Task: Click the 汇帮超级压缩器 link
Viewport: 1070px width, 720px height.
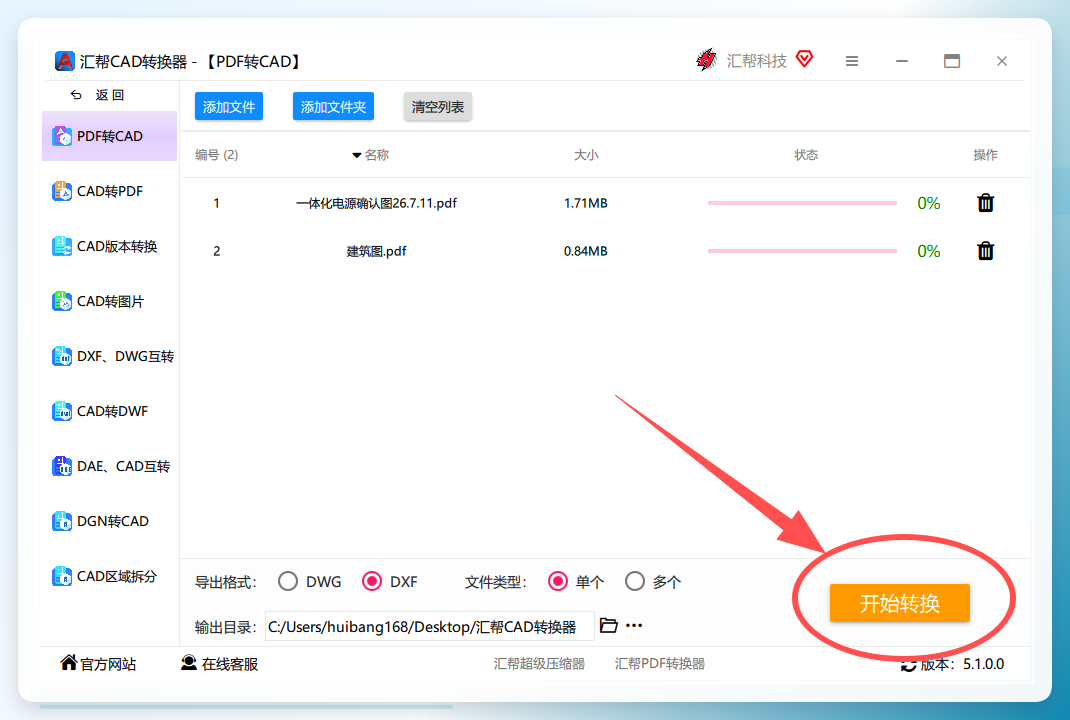Action: tap(539, 663)
